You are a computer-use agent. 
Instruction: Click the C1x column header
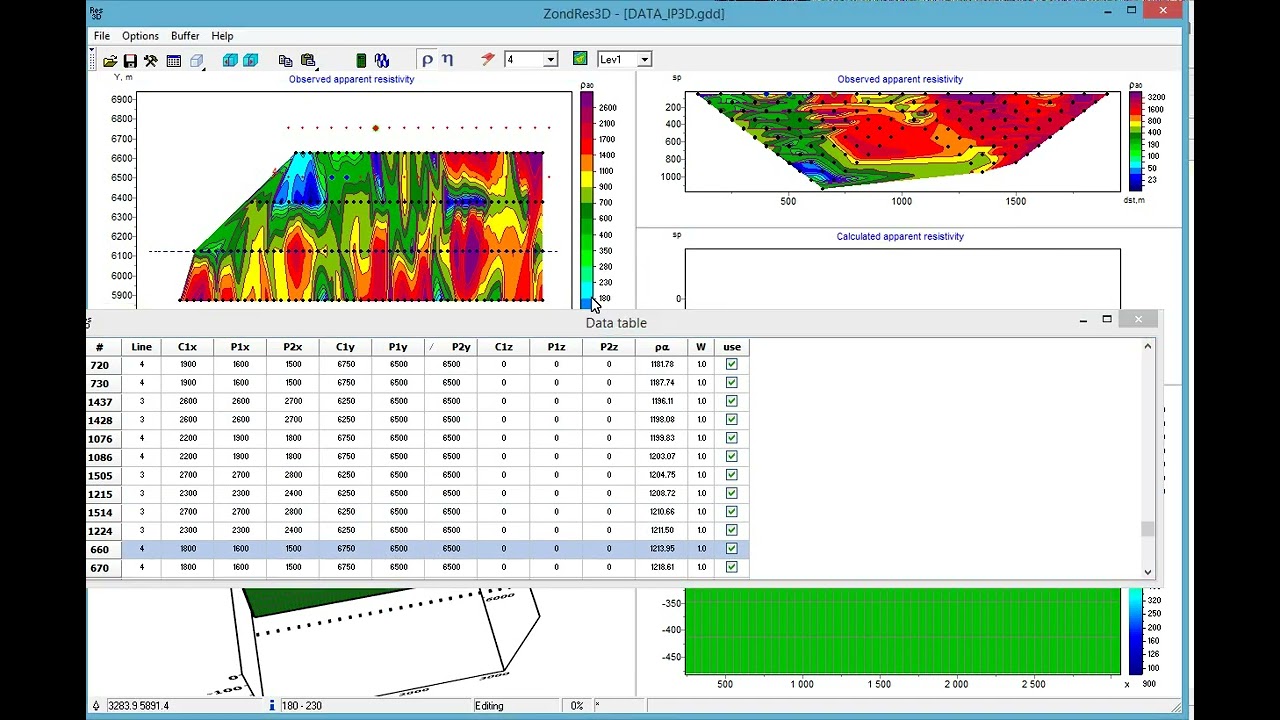click(x=187, y=347)
